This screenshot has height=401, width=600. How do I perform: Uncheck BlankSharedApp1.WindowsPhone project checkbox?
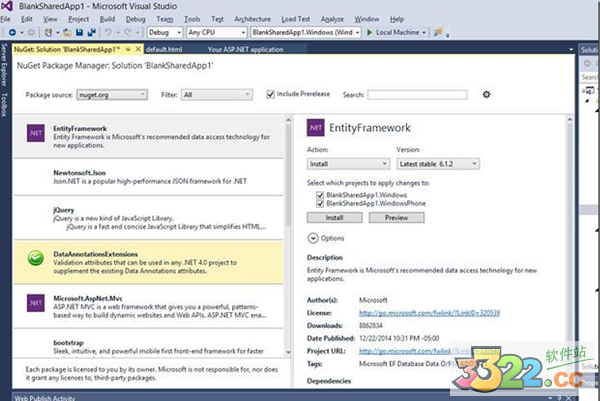click(x=319, y=204)
